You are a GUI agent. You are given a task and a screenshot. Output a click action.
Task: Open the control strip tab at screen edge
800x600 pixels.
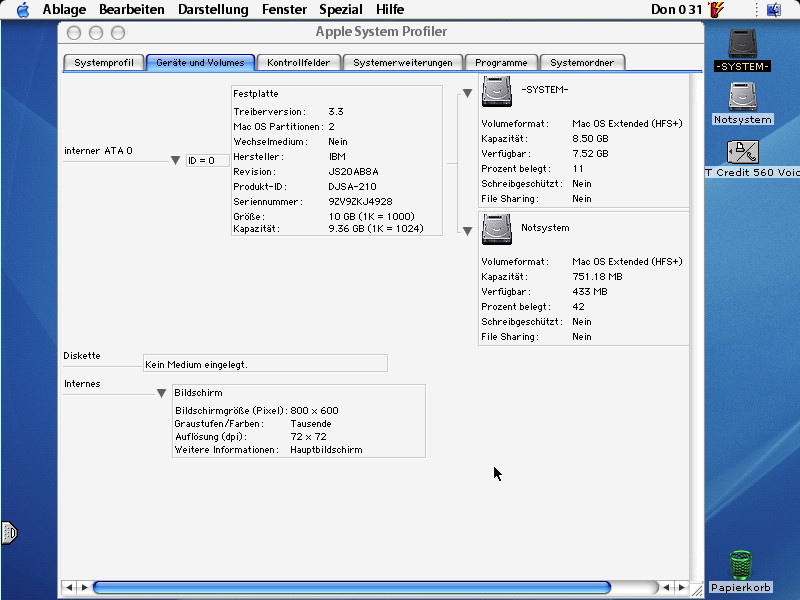point(9,533)
